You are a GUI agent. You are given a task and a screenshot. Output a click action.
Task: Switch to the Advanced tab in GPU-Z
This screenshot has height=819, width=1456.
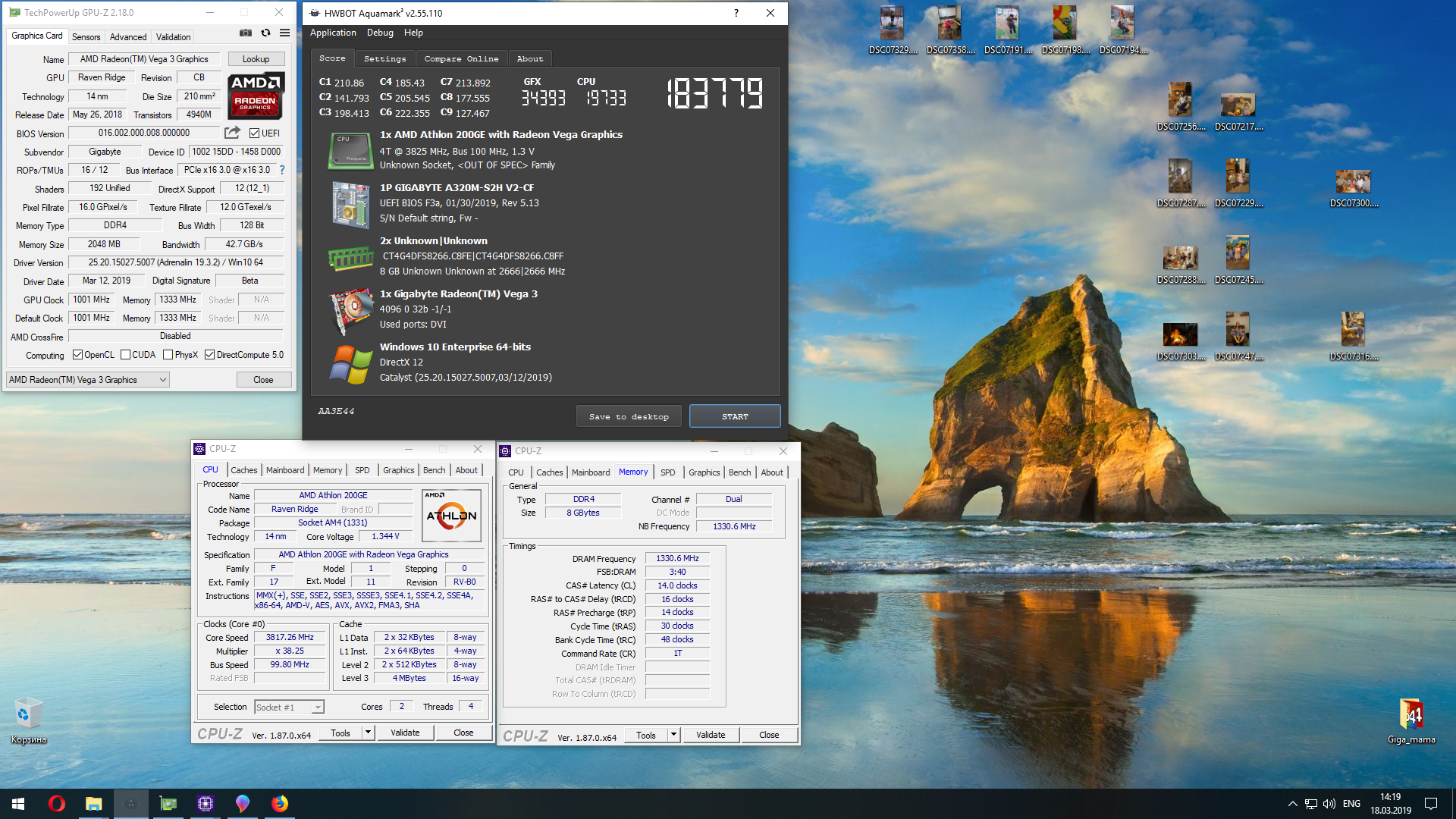pyautogui.click(x=128, y=36)
